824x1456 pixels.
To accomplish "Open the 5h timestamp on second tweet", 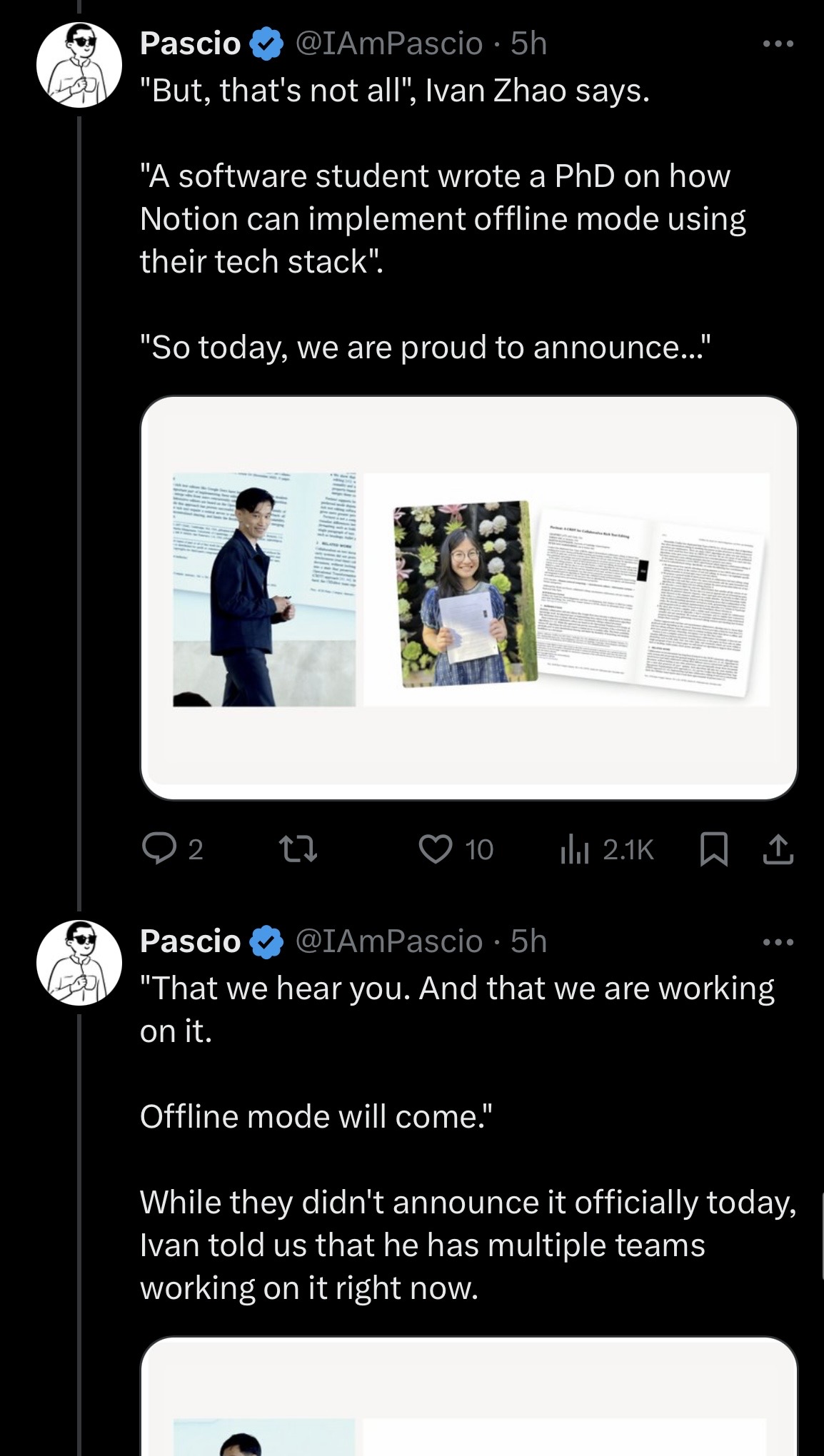I will tap(528, 942).
